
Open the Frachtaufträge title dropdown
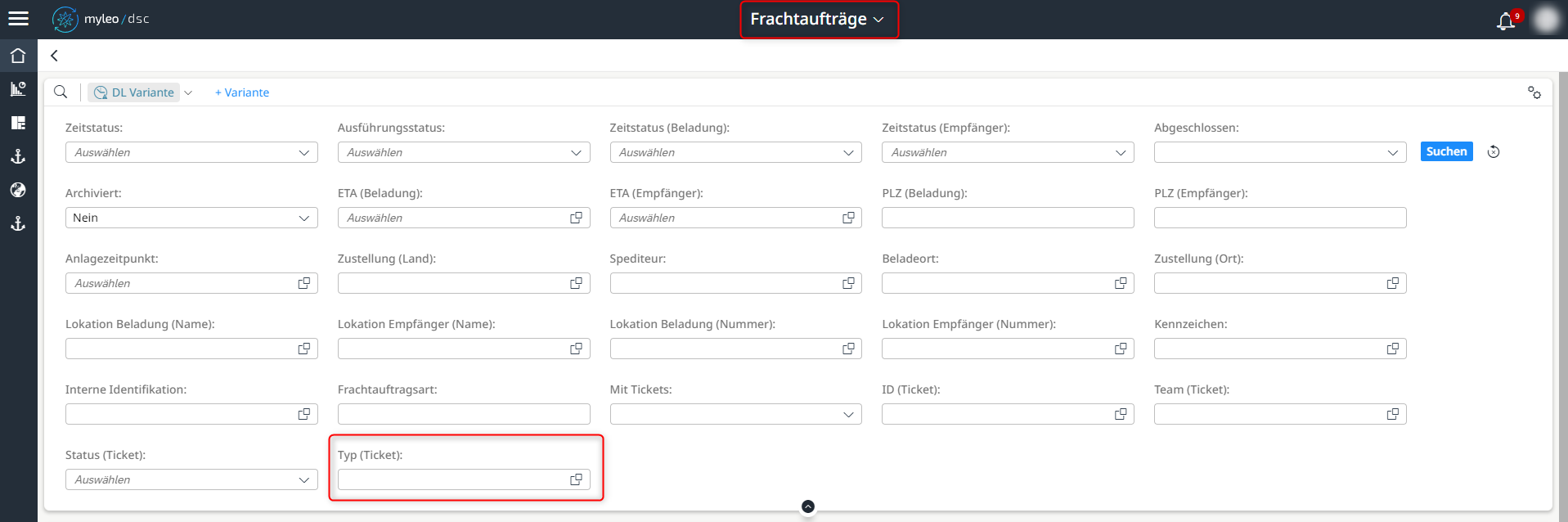pos(818,19)
